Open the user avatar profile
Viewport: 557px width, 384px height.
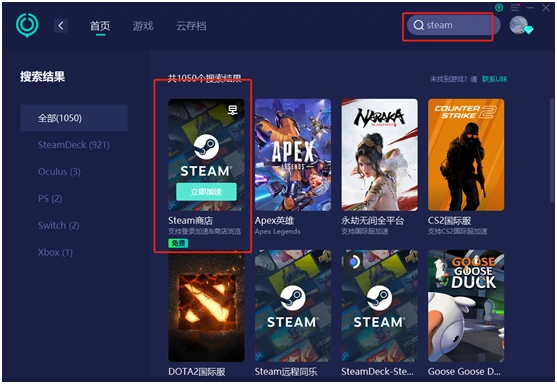pos(519,25)
